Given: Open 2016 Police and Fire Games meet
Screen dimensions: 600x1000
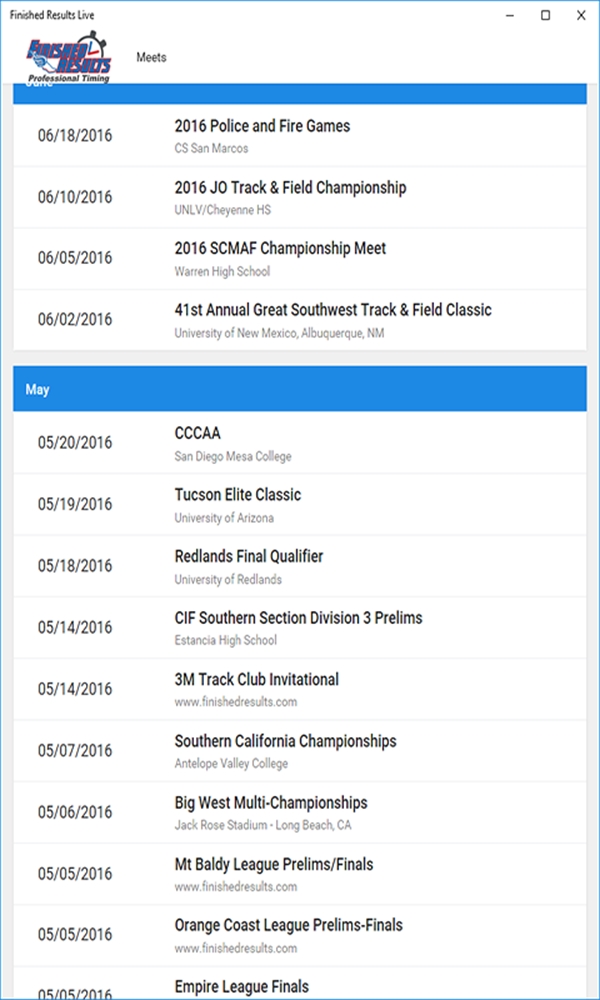Looking at the screenshot, I should click(x=262, y=127).
